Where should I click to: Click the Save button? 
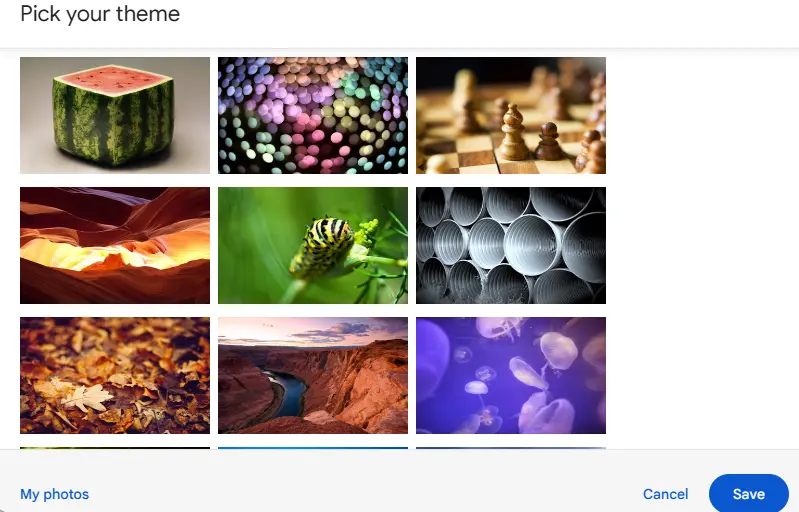[749, 494]
